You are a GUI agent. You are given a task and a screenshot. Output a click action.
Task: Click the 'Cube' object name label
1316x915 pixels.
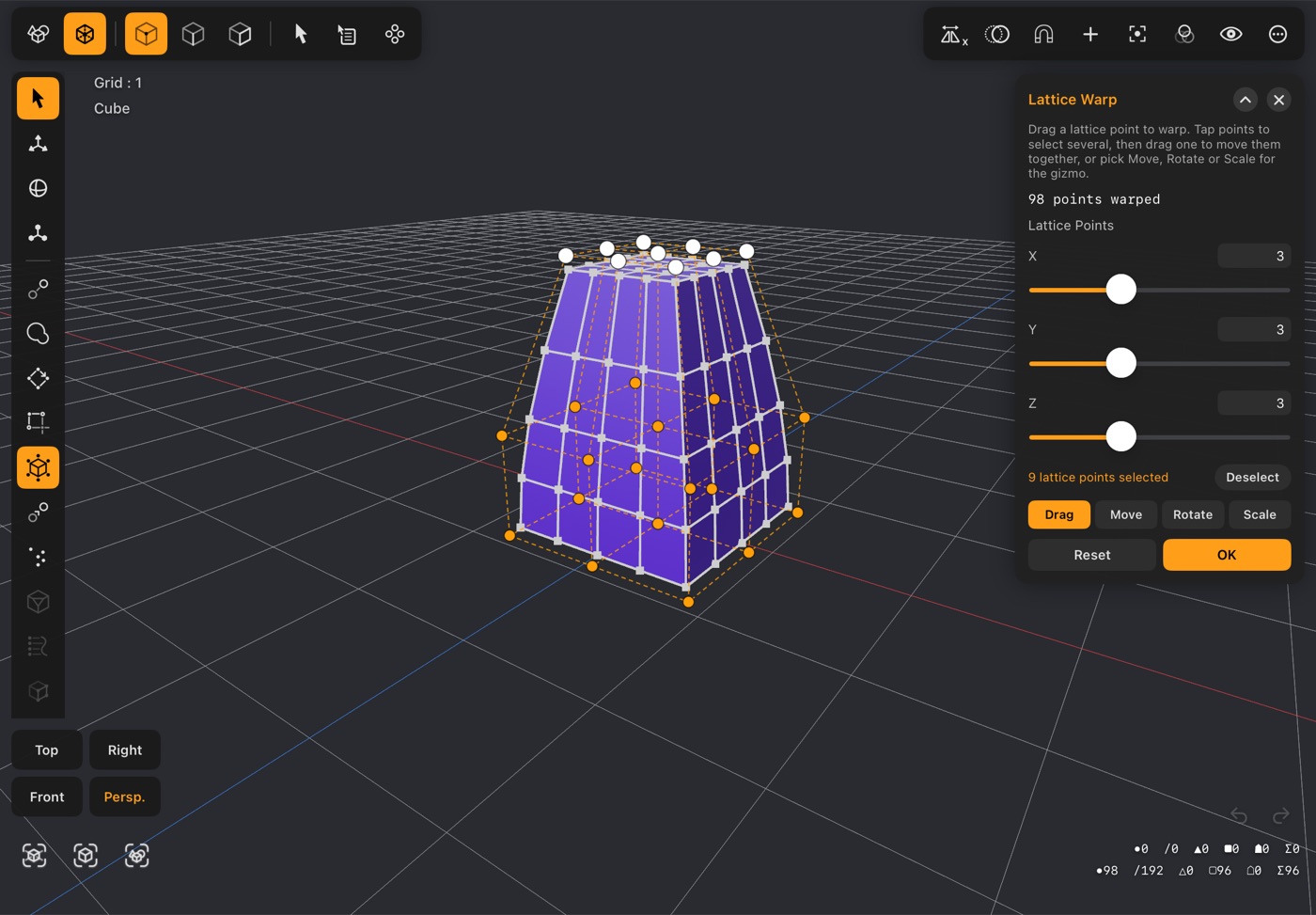pyautogui.click(x=112, y=108)
